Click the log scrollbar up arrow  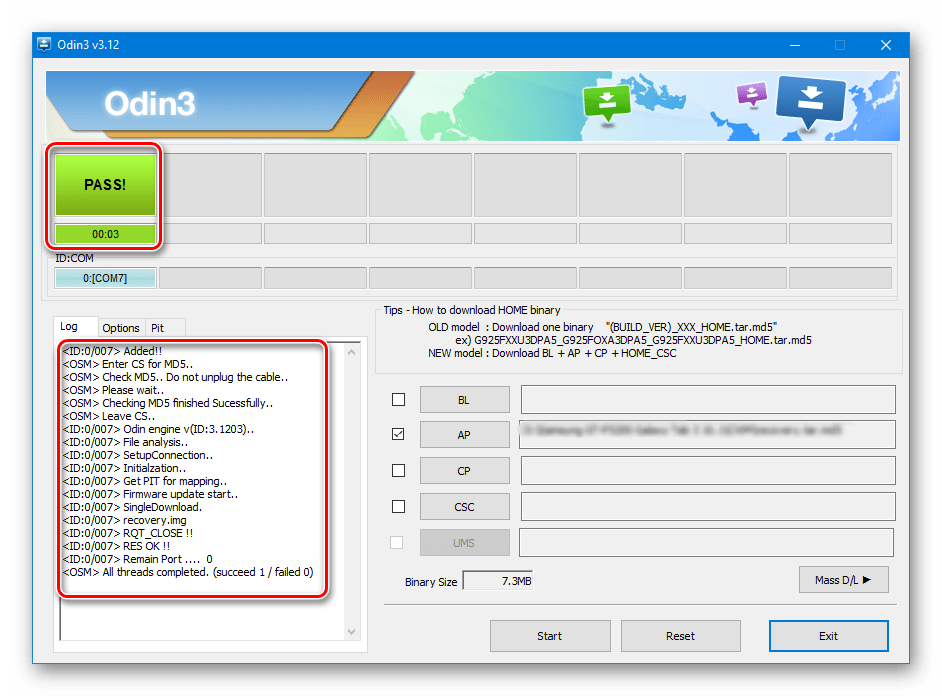click(x=351, y=353)
